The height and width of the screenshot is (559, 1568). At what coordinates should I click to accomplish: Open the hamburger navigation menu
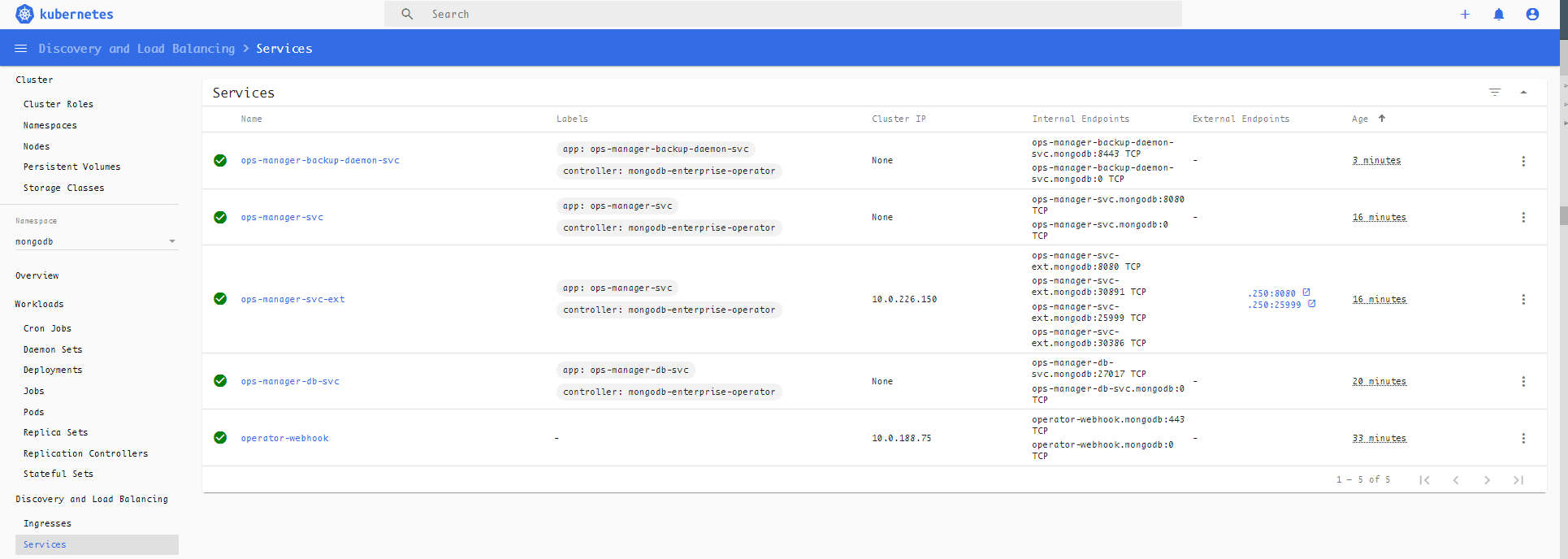coord(21,49)
